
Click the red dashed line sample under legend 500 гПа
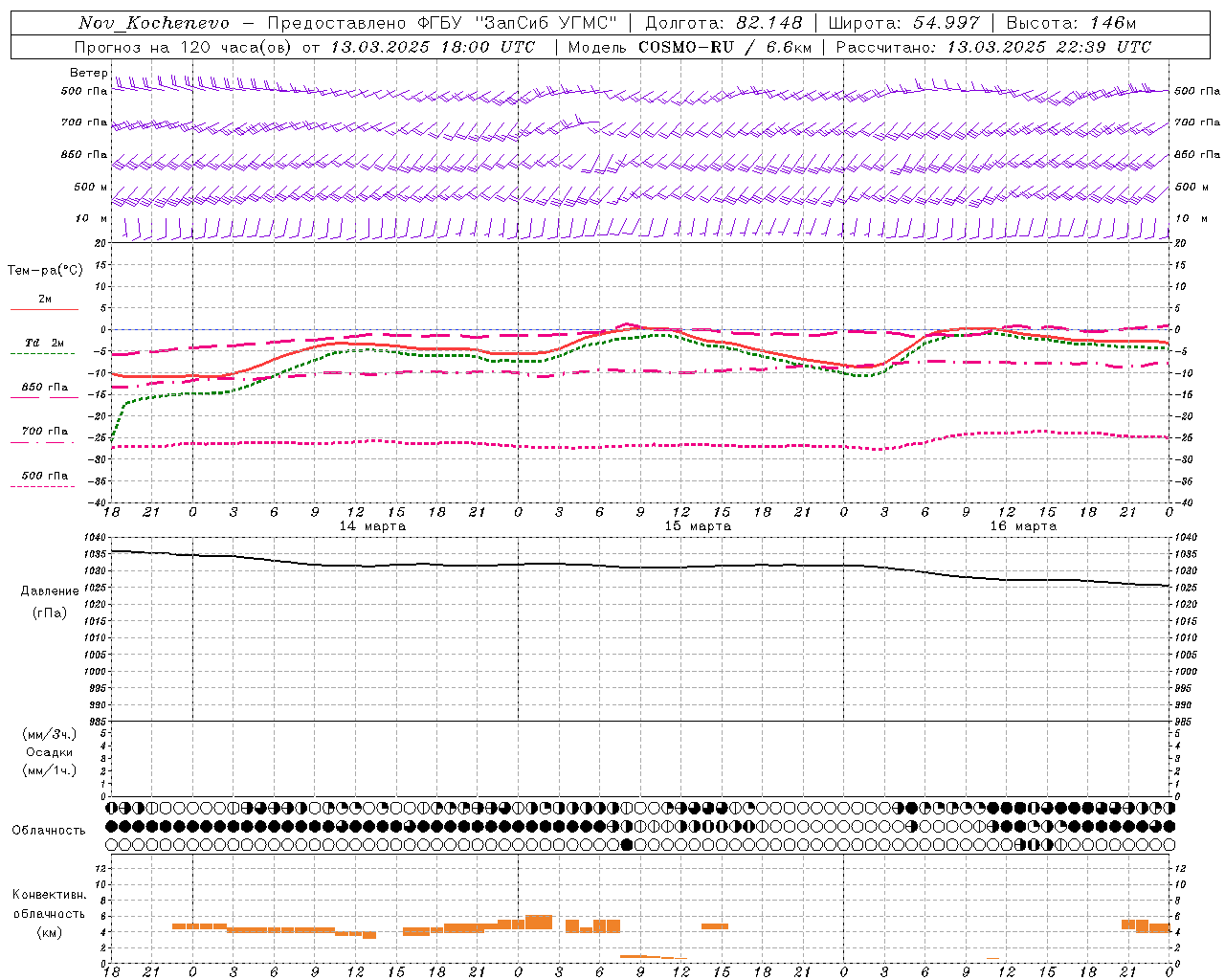click(x=43, y=487)
